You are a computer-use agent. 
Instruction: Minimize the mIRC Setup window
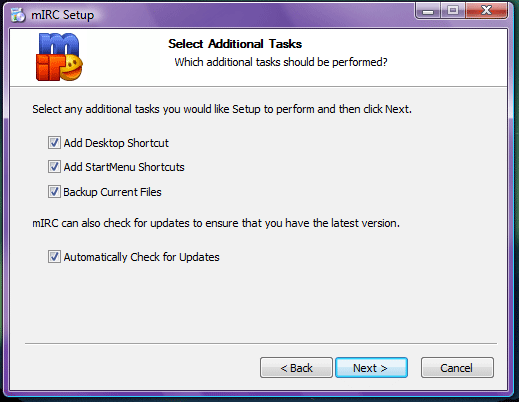[x=428, y=11]
